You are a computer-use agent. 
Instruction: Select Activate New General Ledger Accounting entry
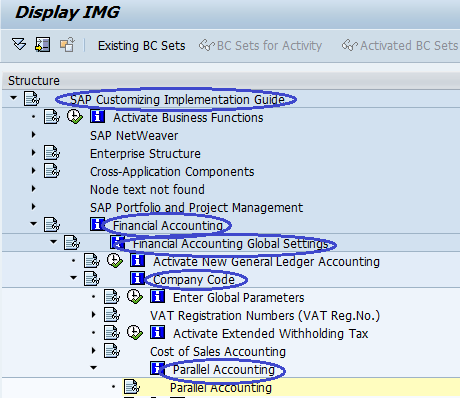[266, 262]
